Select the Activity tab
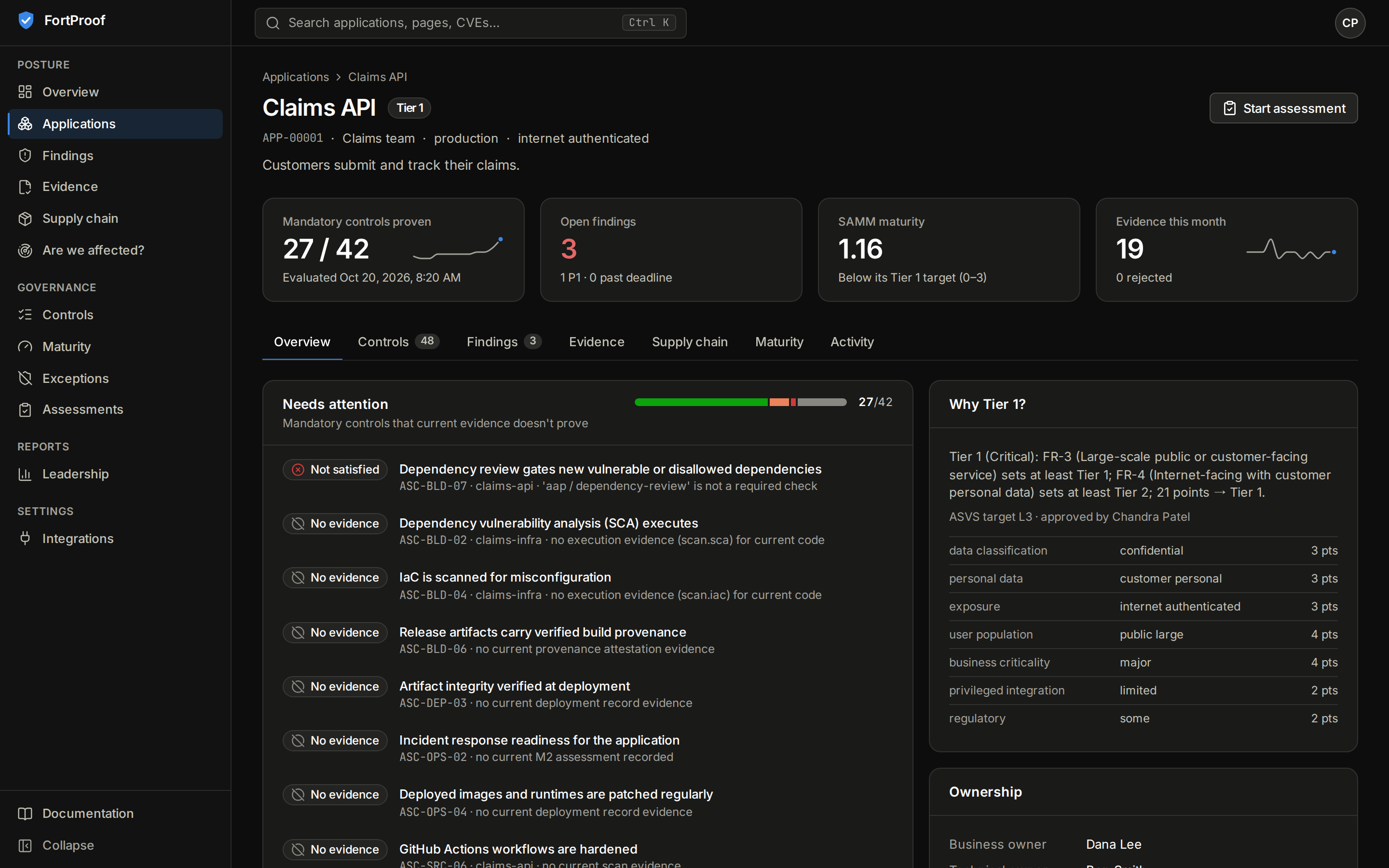1389x868 pixels. 852,341
